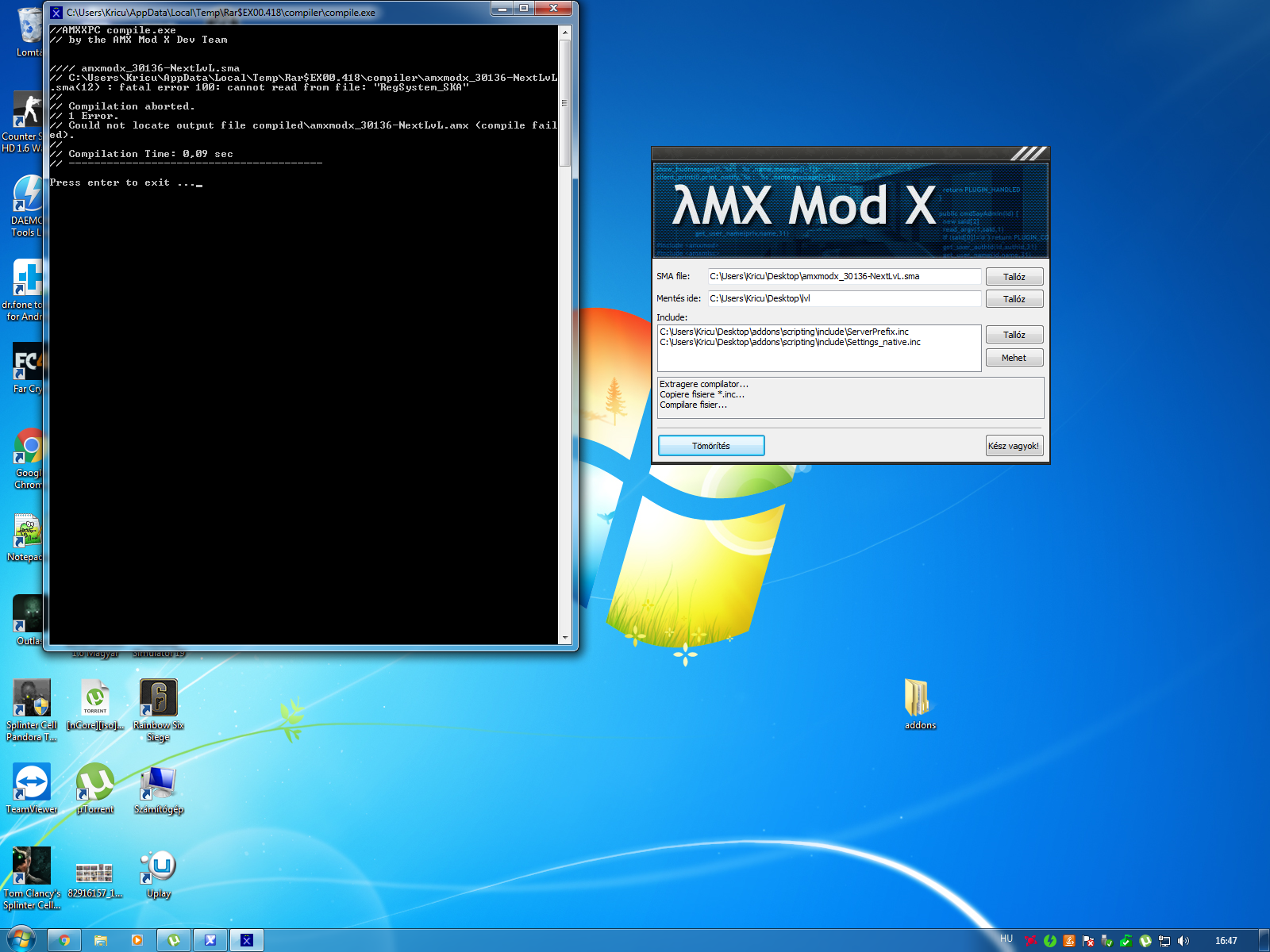Click the 'Compilare fisier…' log line
This screenshot has width=1270, height=952.
click(x=693, y=405)
